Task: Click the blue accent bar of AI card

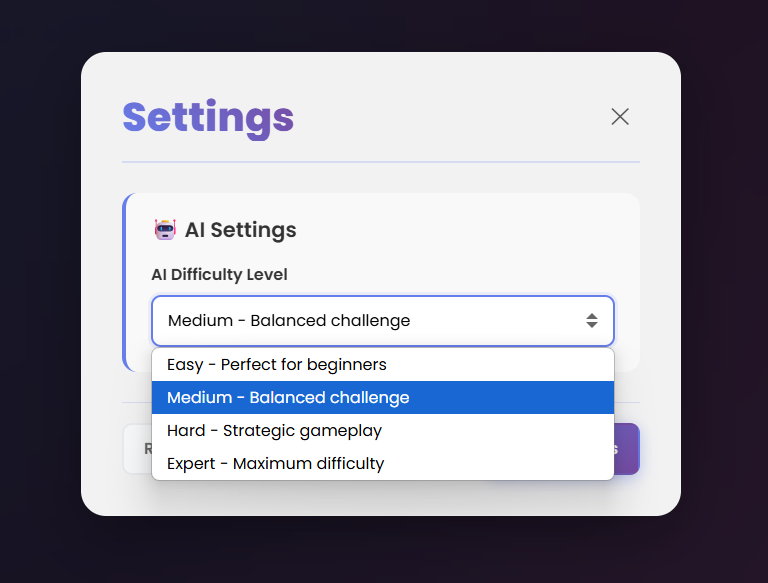Action: (x=124, y=282)
